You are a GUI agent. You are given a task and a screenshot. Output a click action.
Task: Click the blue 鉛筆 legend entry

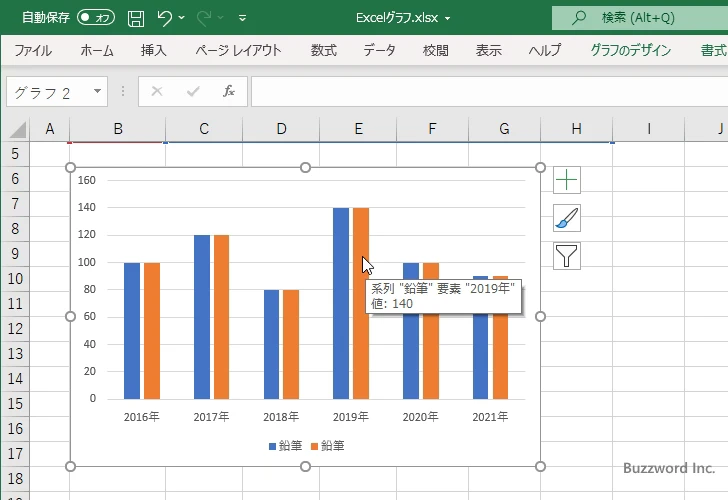click(x=286, y=446)
